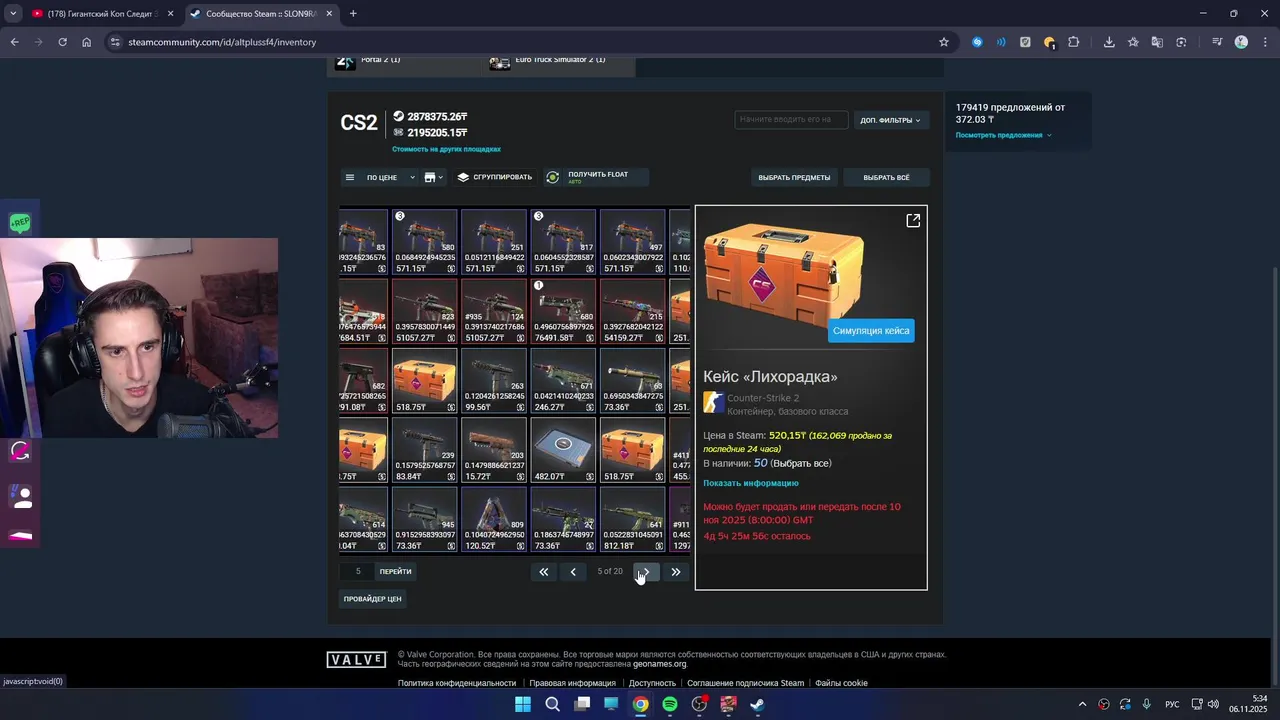Open the grey shield extension icon

(1025, 42)
